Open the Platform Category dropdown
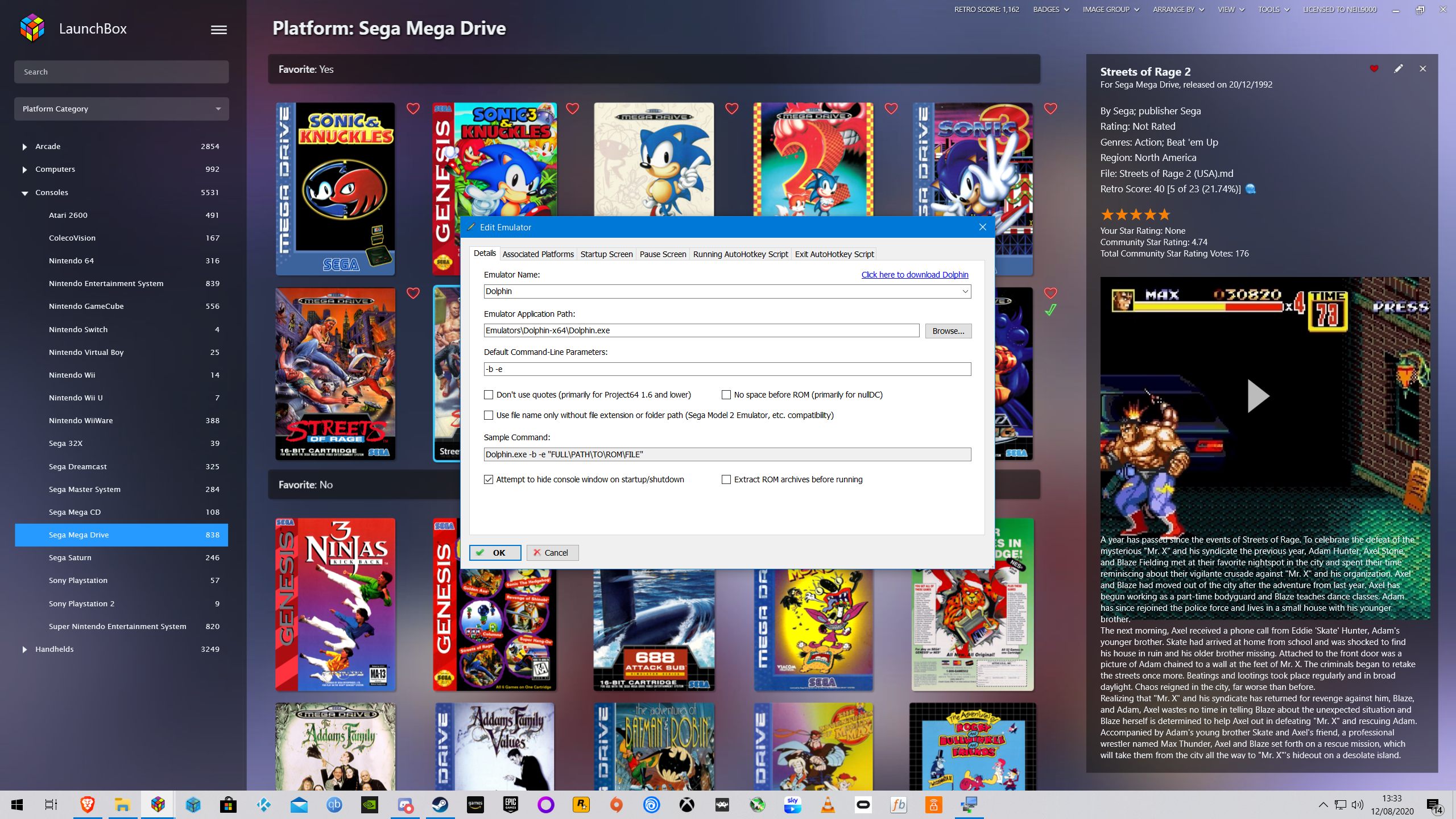Screen dimensions: 1456x819 click(121, 109)
